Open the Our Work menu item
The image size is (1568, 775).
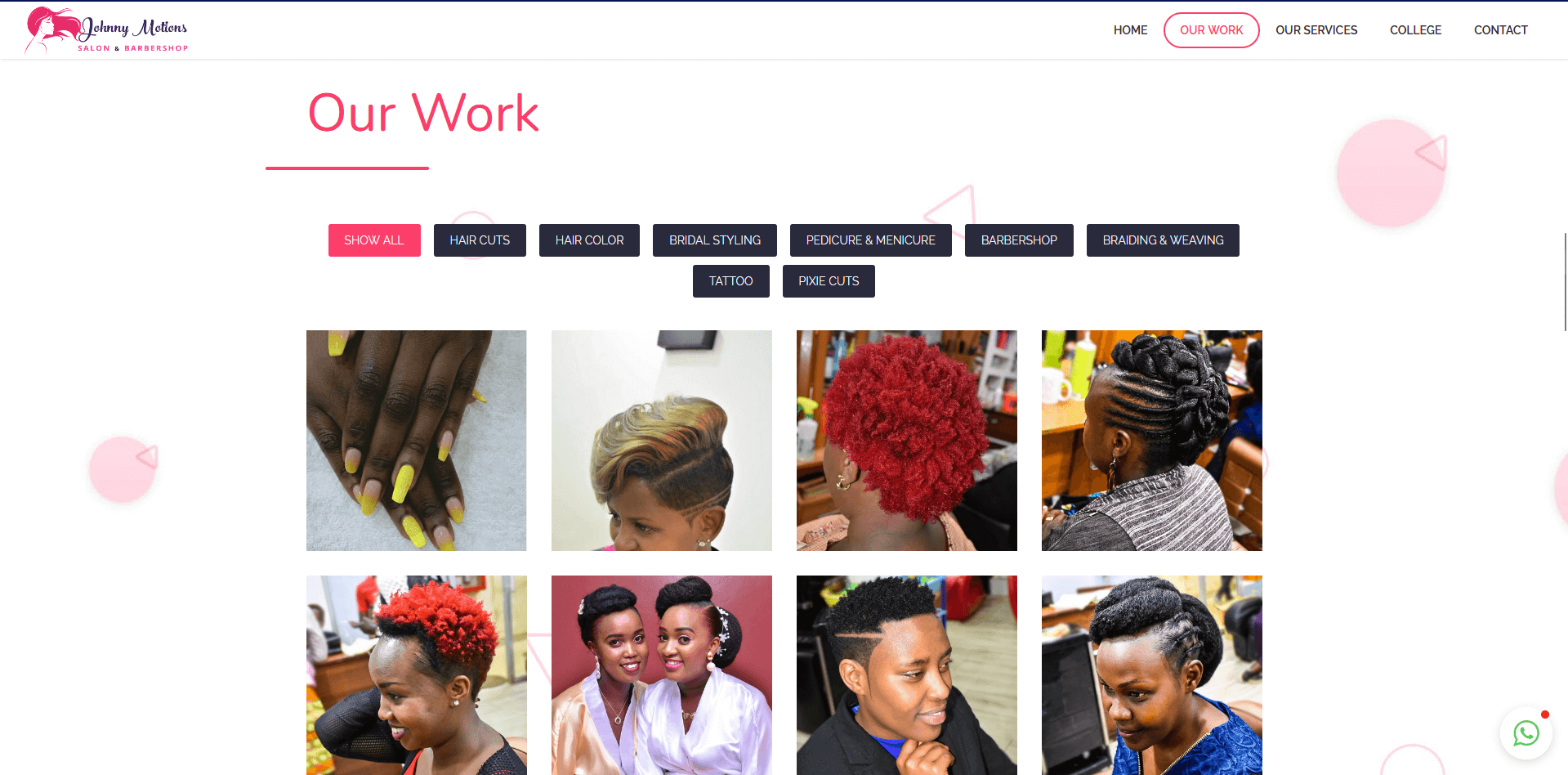[1211, 30]
